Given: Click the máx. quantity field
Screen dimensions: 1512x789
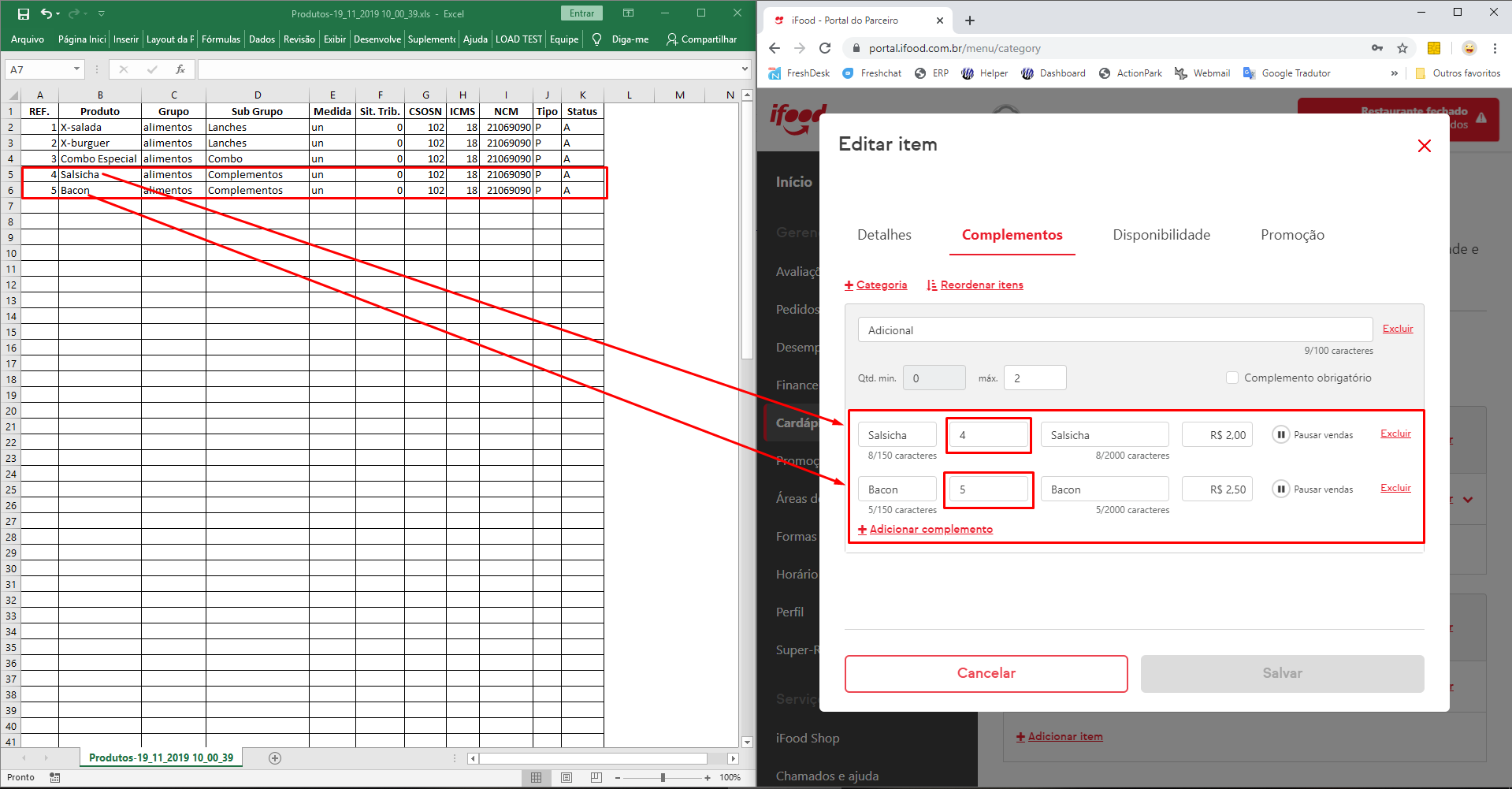Looking at the screenshot, I should pos(1035,378).
